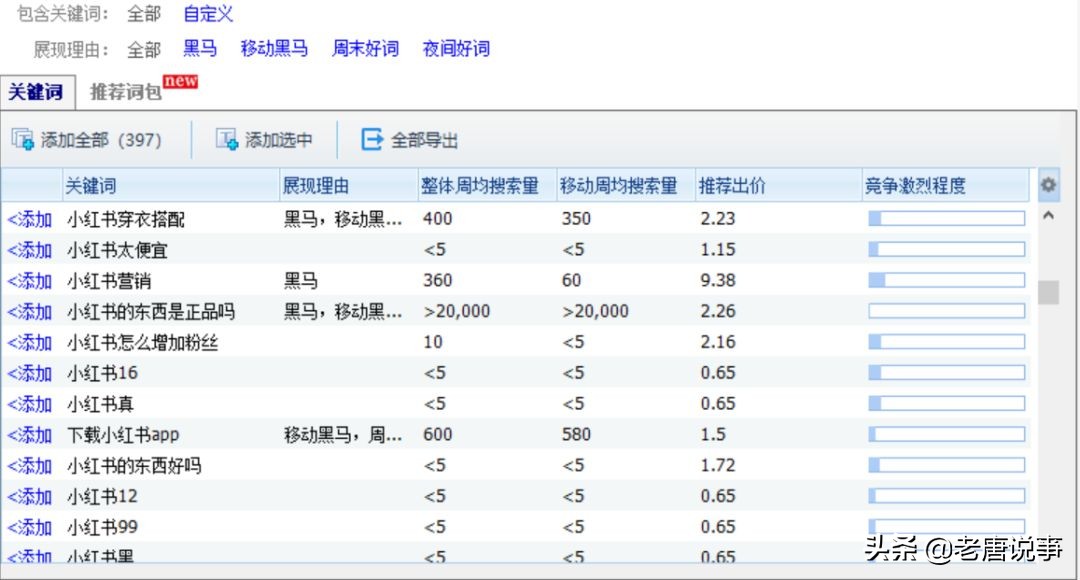Select the 黑马 display reason filter
Screen dimensions: 1080x580
click(x=199, y=48)
